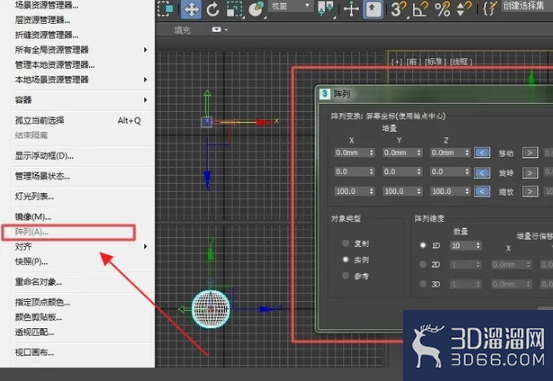This screenshot has width=553, height=381.
Task: Expand 所有全局资源管理器 submenu arrow
Action: pyautogui.click(x=145, y=50)
